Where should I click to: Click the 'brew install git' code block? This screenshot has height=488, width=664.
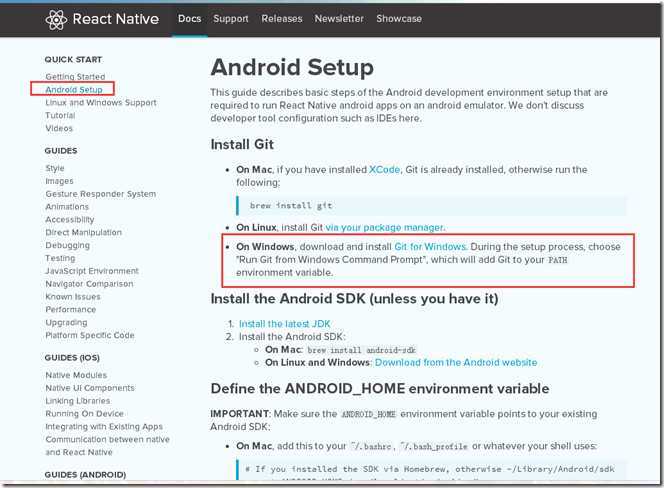[431, 205]
